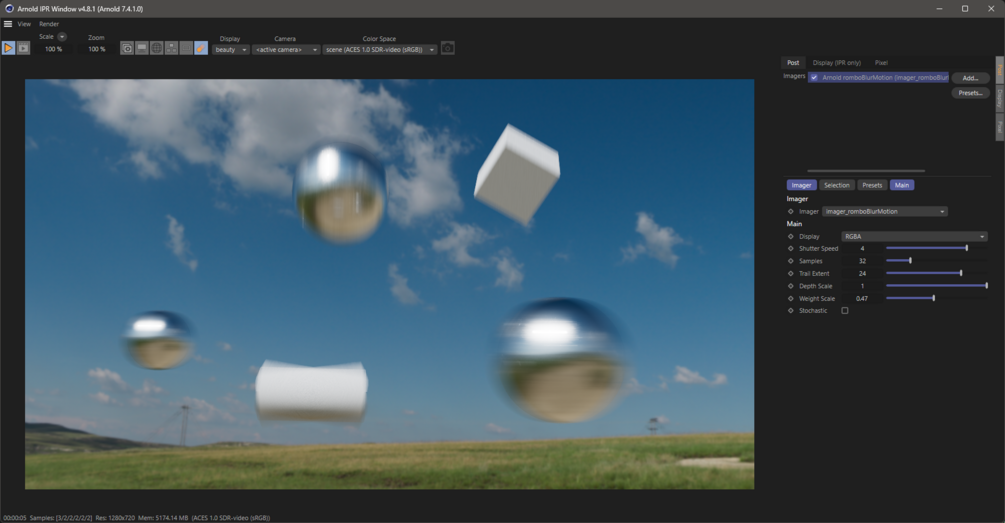
Task: Click the camera snapshot icon
Action: 448,48
